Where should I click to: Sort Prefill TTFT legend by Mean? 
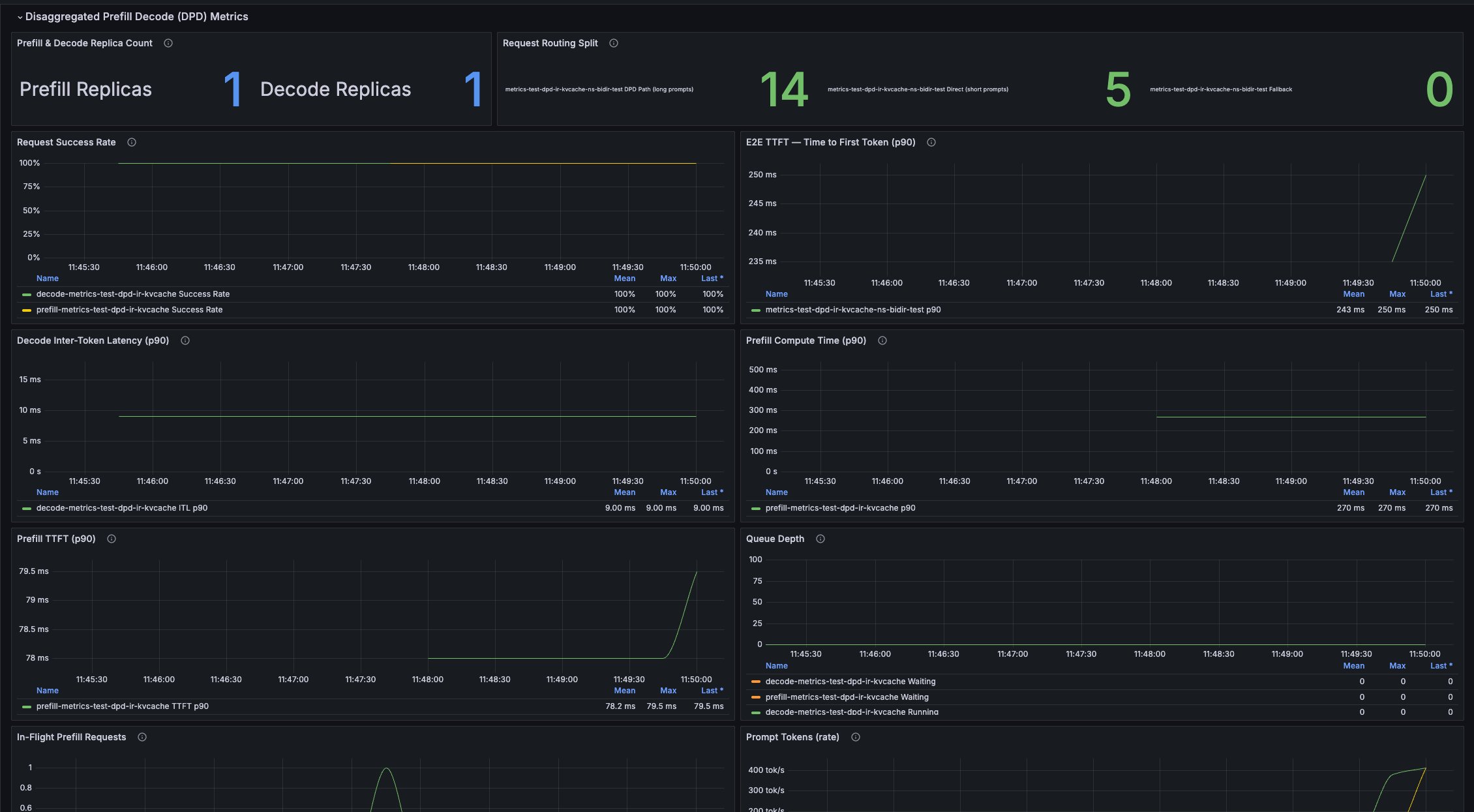(x=625, y=691)
